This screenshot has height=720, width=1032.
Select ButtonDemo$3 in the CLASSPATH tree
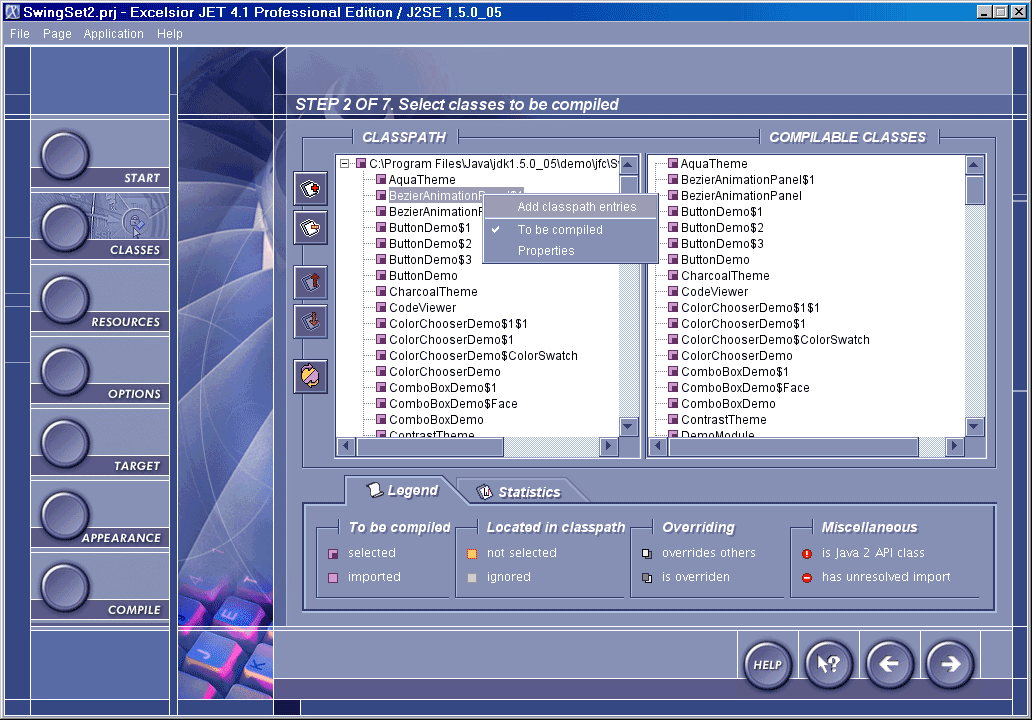coord(430,259)
